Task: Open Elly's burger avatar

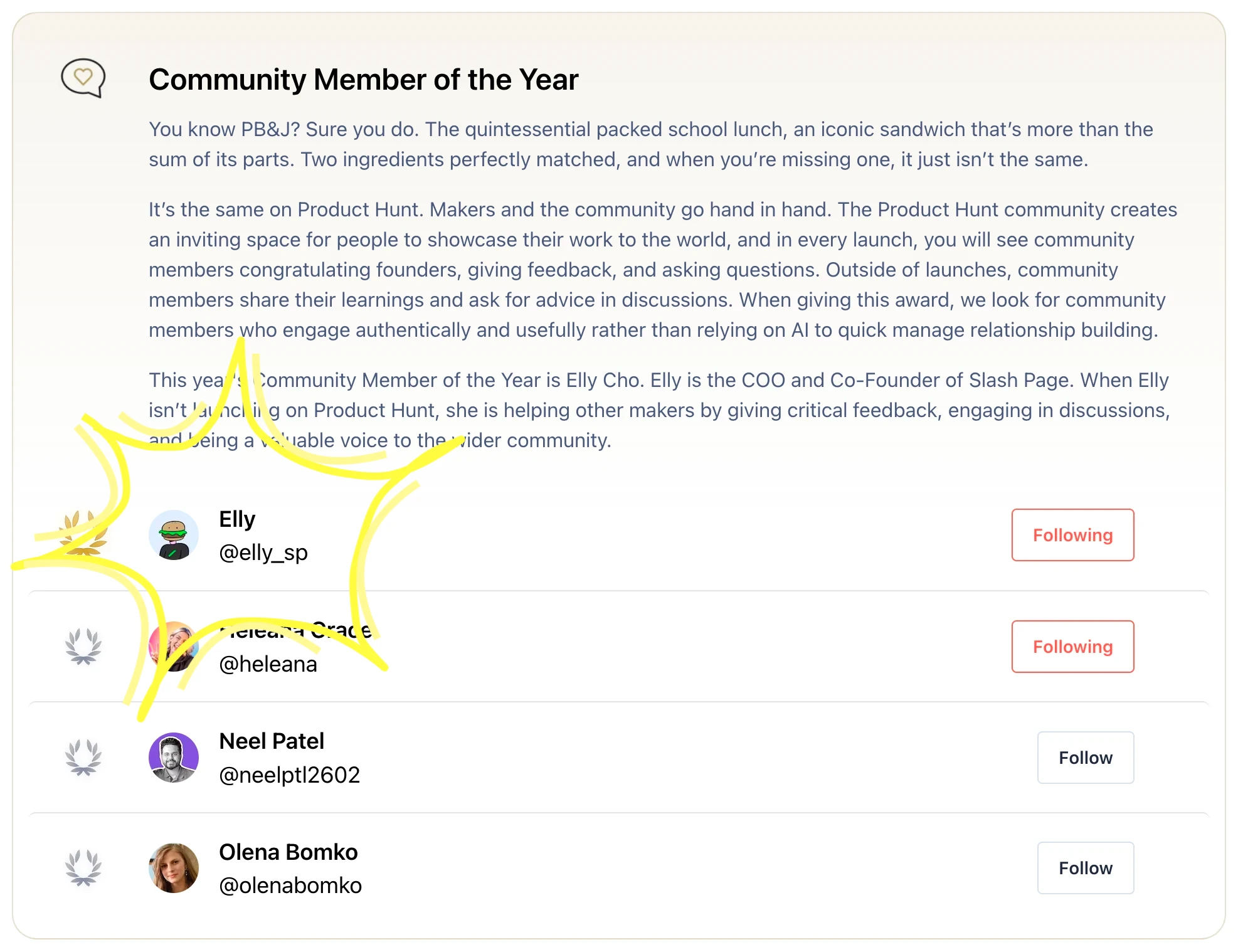Action: [174, 535]
